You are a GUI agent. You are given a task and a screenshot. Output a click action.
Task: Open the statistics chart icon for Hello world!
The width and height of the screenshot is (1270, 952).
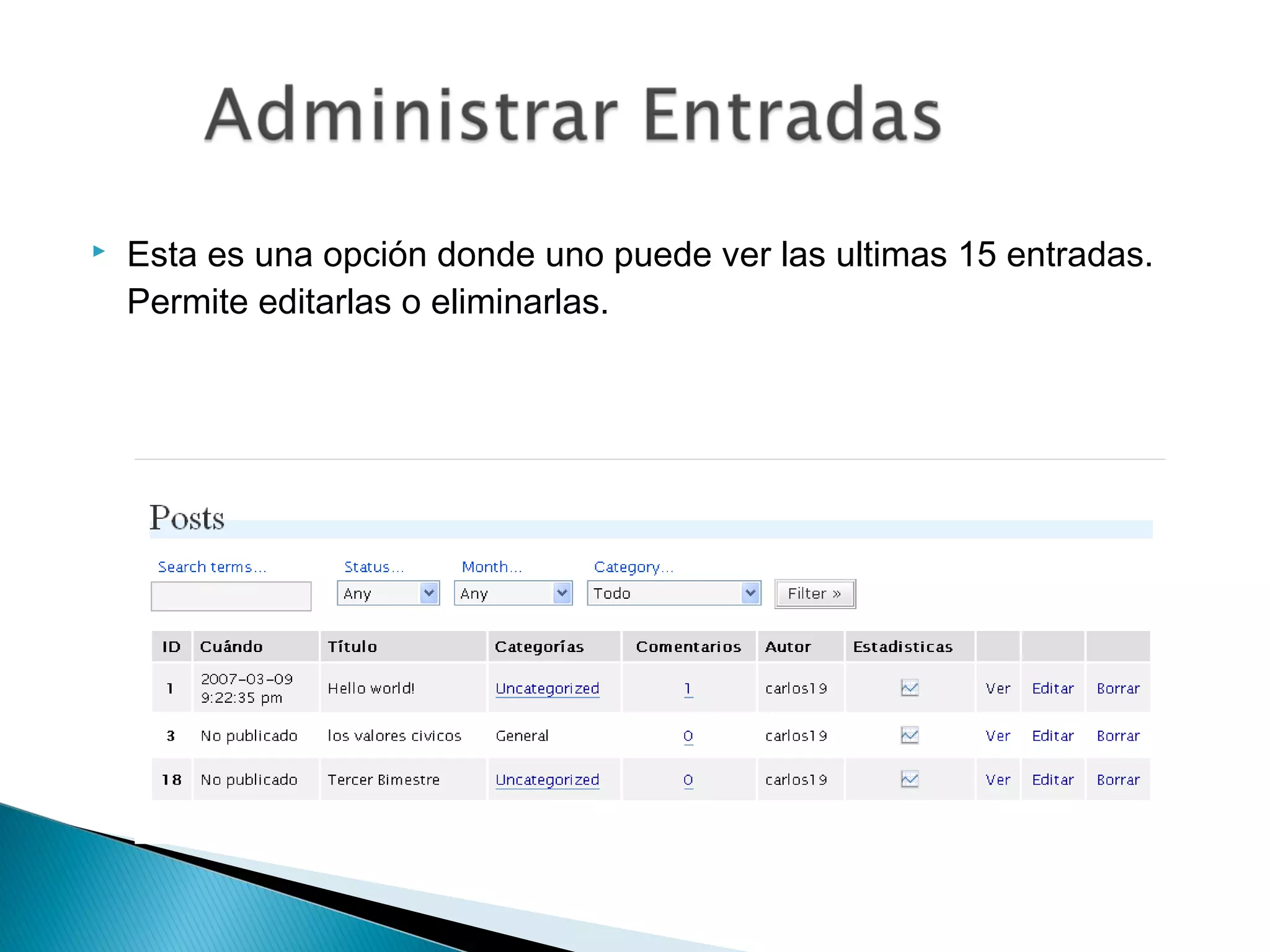[909, 688]
